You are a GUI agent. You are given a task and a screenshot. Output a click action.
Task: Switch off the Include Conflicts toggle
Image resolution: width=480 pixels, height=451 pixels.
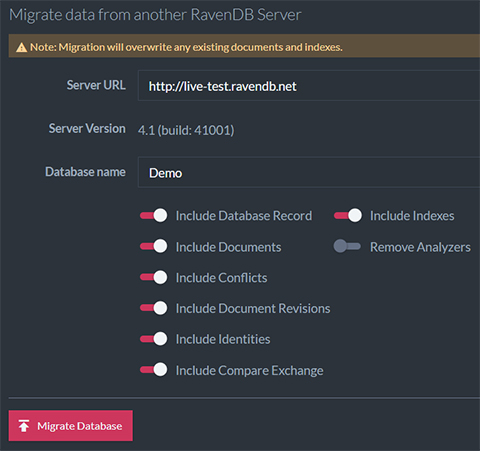point(154,277)
